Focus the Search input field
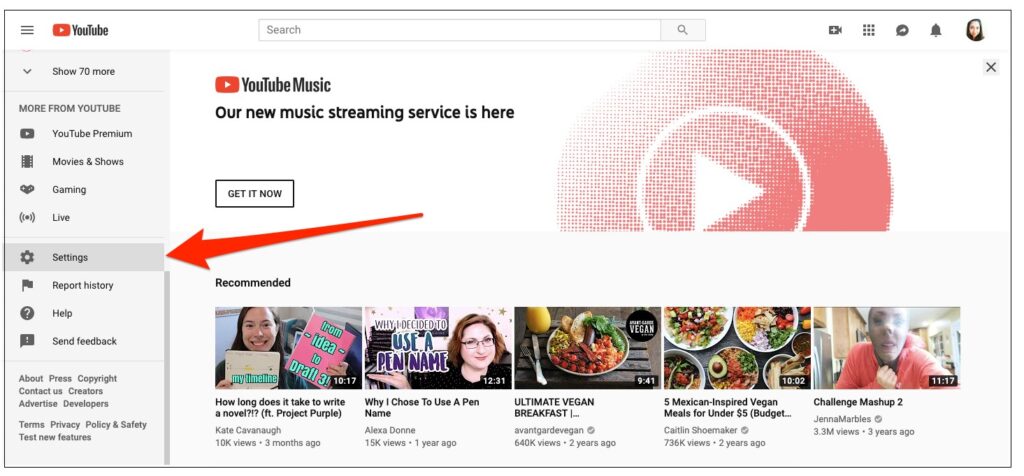Image resolution: width=1024 pixels, height=476 pixels. (x=460, y=30)
